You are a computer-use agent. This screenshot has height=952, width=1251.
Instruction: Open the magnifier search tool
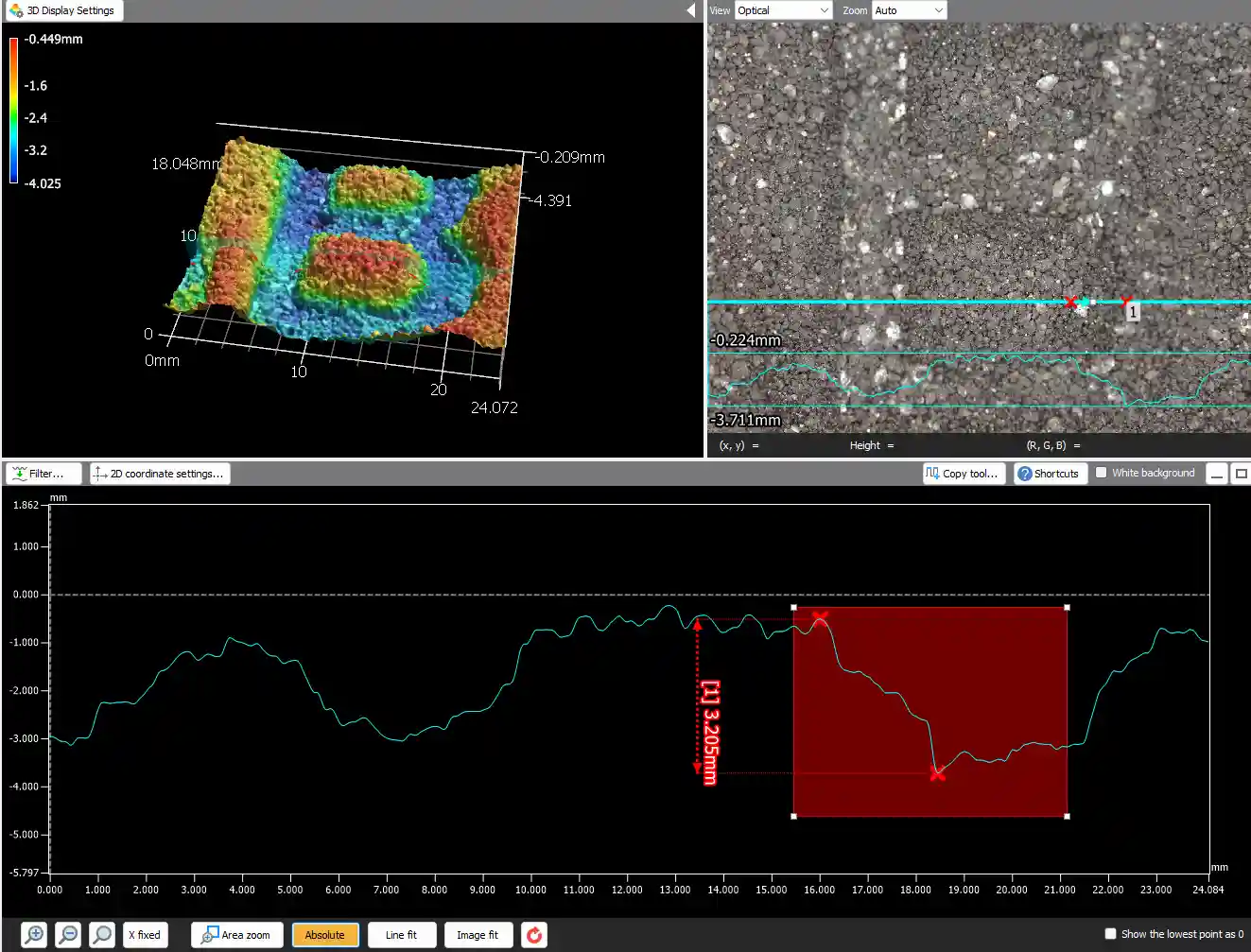tap(101, 934)
